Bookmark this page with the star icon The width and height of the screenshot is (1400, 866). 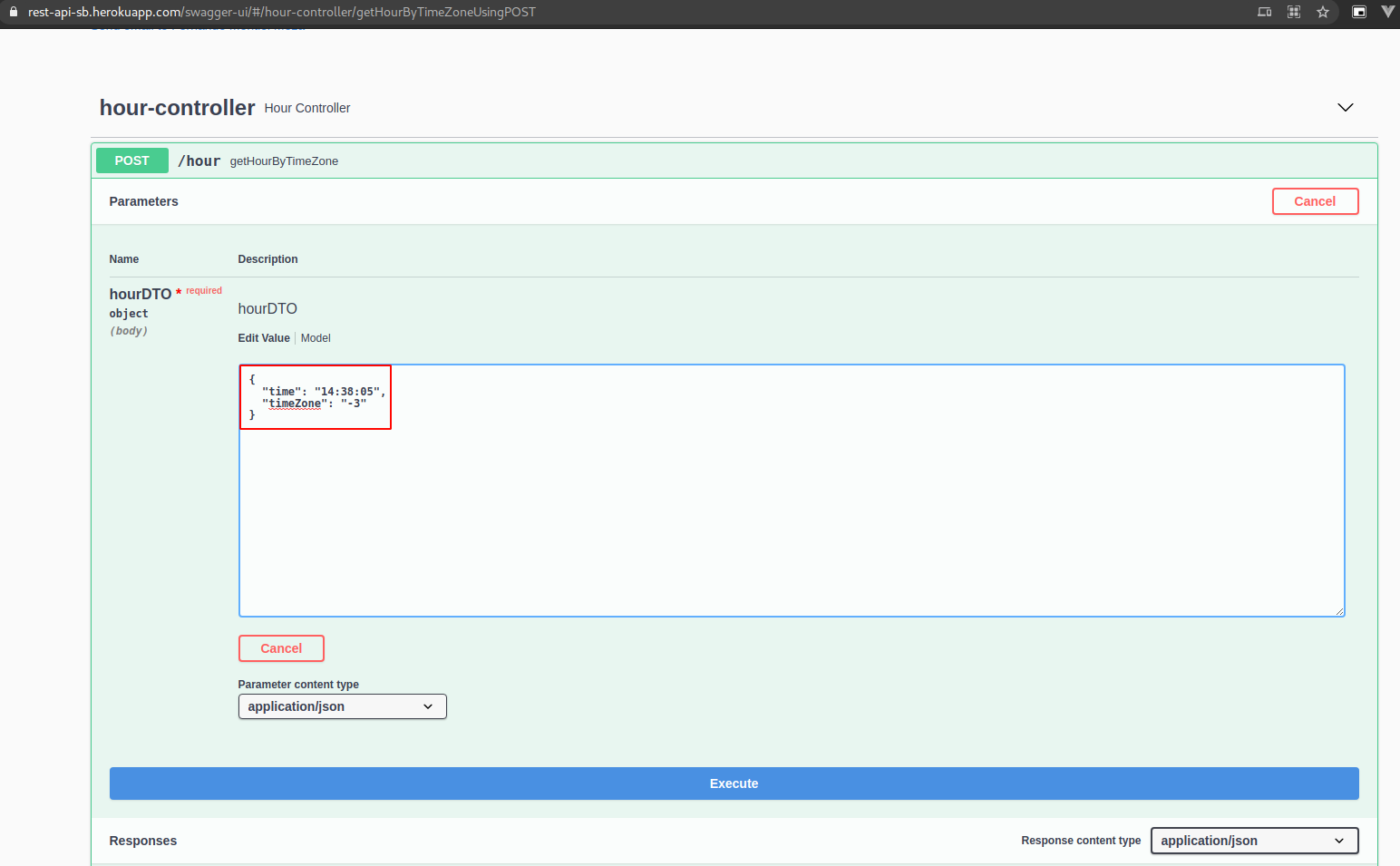tap(1323, 12)
